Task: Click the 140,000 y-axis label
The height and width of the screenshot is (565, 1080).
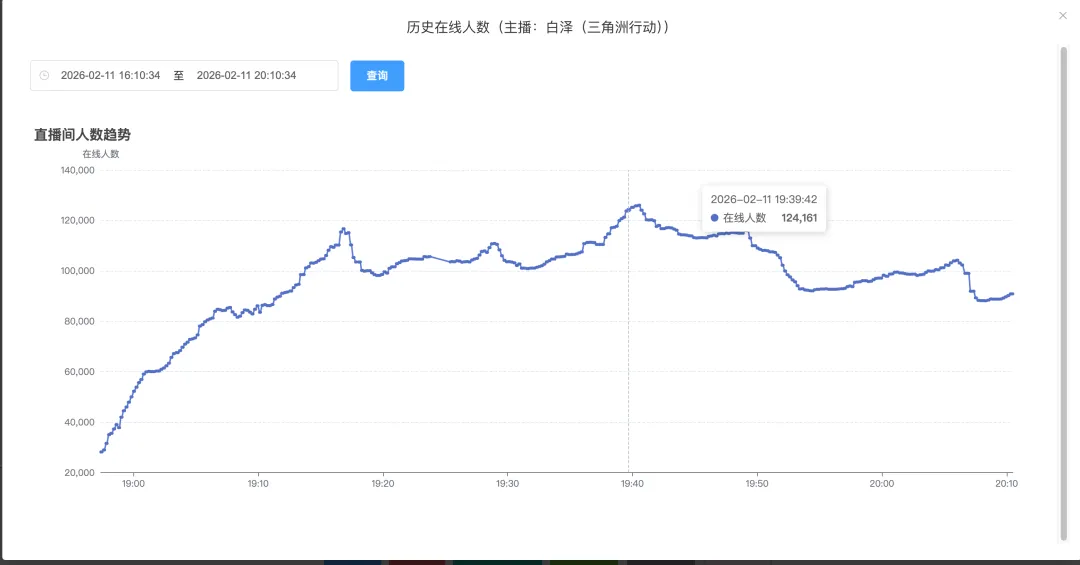Action: click(77, 170)
